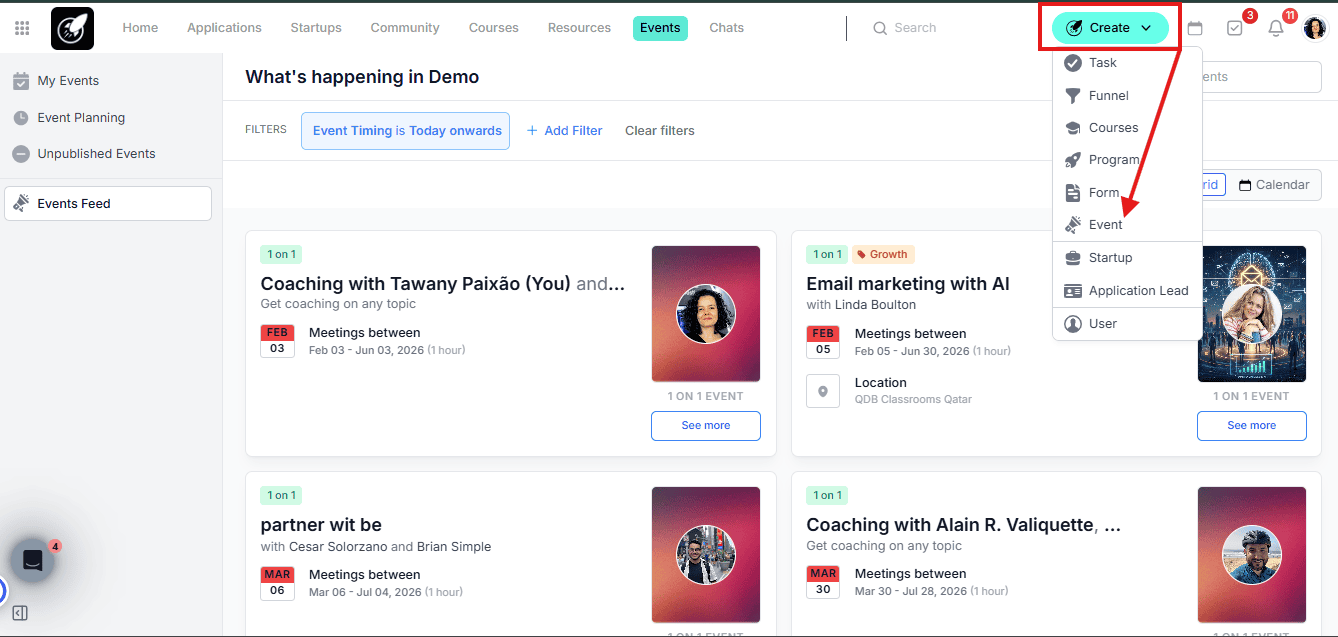This screenshot has width=1338, height=637.
Task: Open the Resources tab
Action: 579,28
